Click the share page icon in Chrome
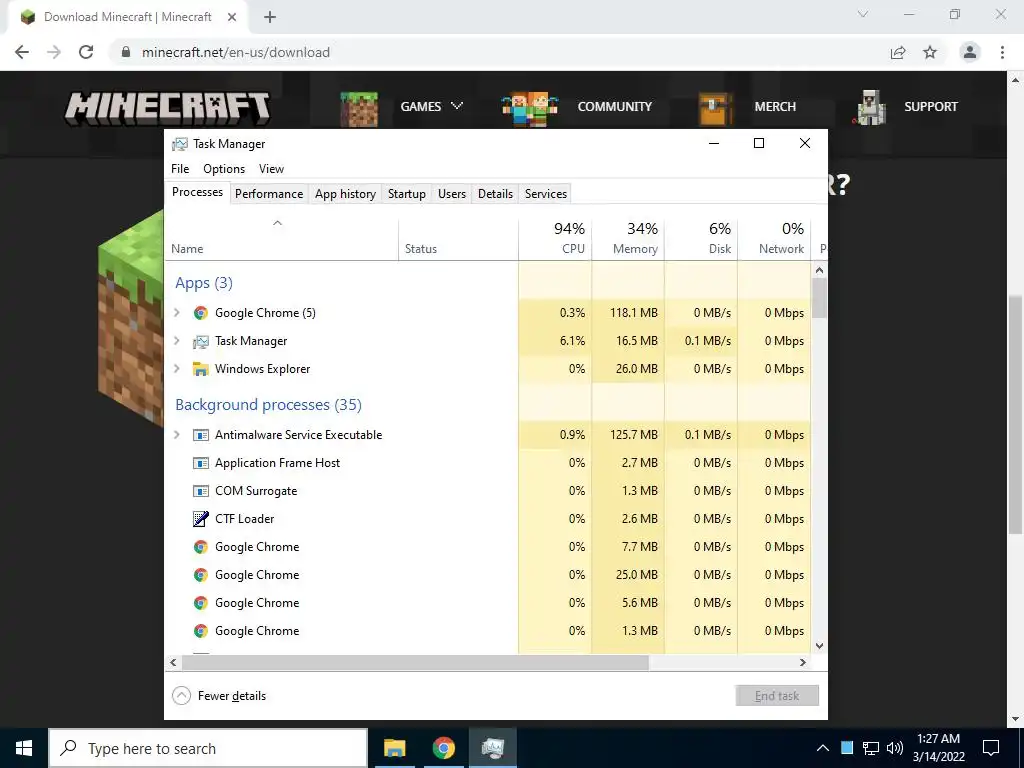The height and width of the screenshot is (768, 1024). (x=898, y=52)
